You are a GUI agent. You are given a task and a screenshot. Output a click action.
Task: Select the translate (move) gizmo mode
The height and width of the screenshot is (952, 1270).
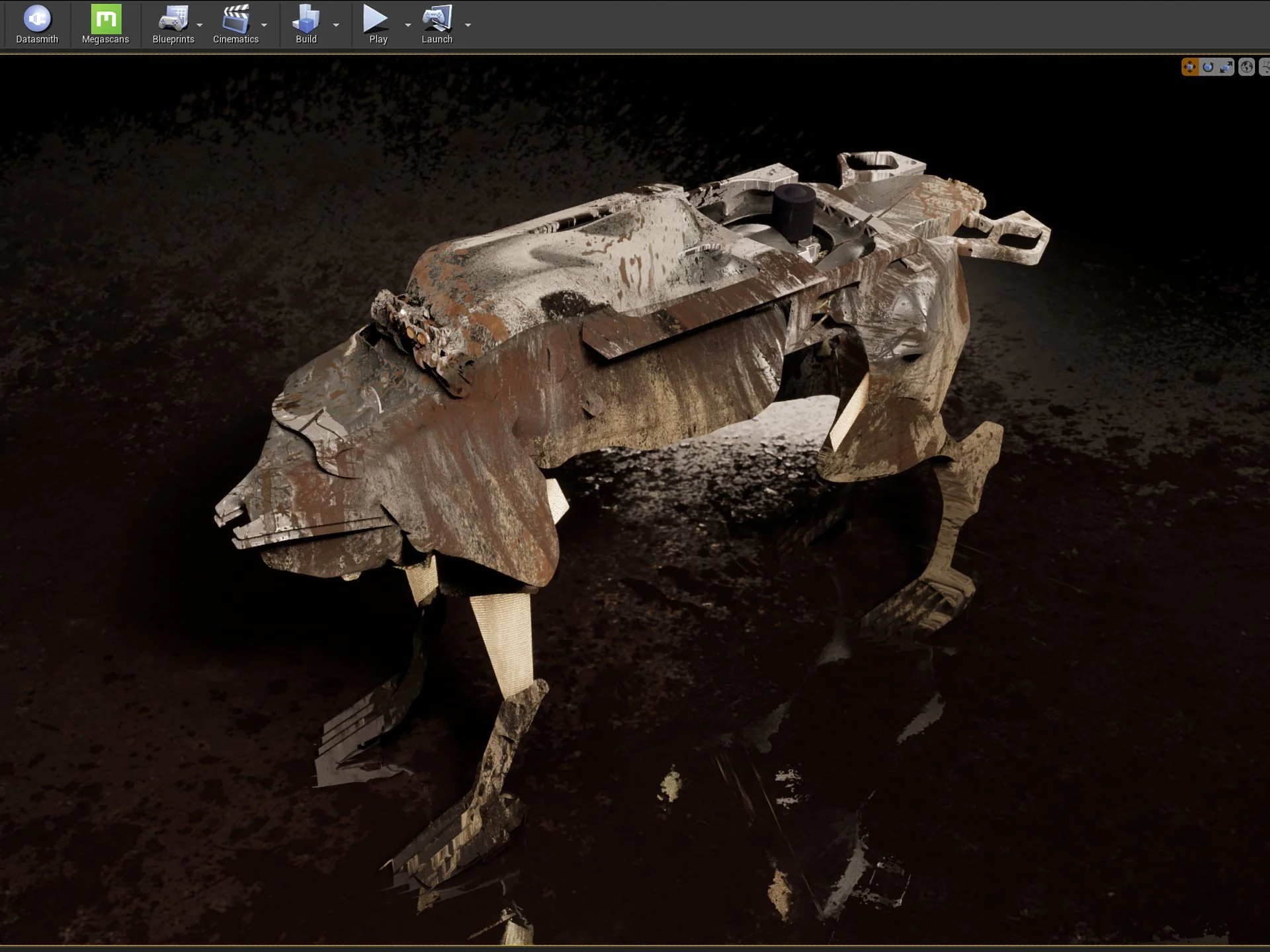click(1189, 67)
